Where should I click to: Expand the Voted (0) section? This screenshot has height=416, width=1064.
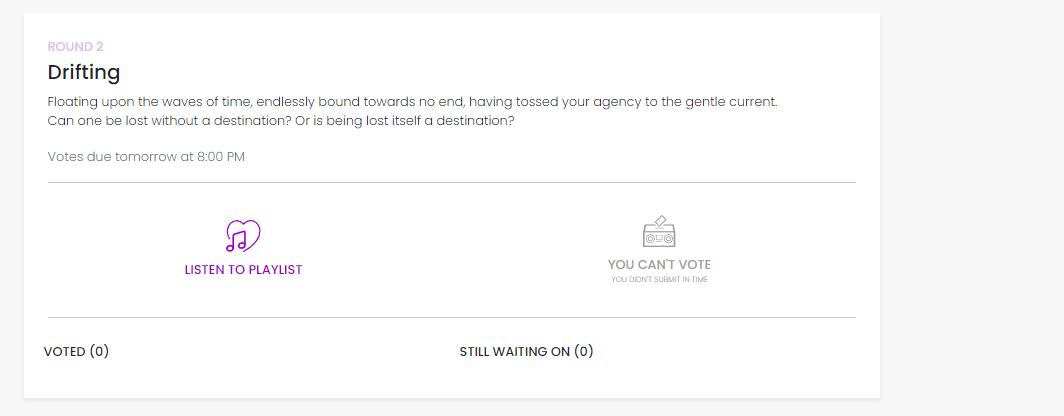[76, 352]
